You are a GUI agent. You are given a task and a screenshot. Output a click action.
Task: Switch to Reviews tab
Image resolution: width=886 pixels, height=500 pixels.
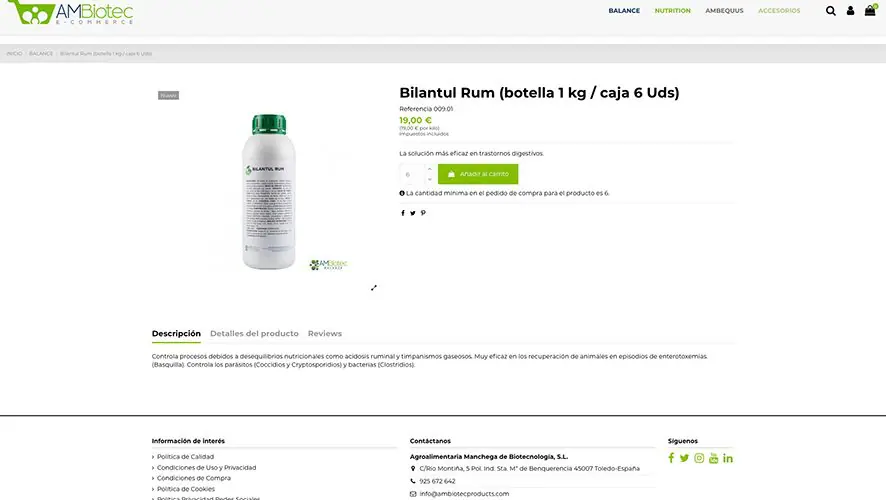point(325,333)
